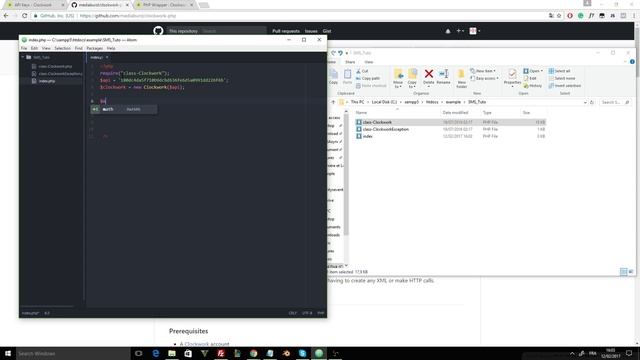Open the Move to dropdown in Explorer

(398, 78)
